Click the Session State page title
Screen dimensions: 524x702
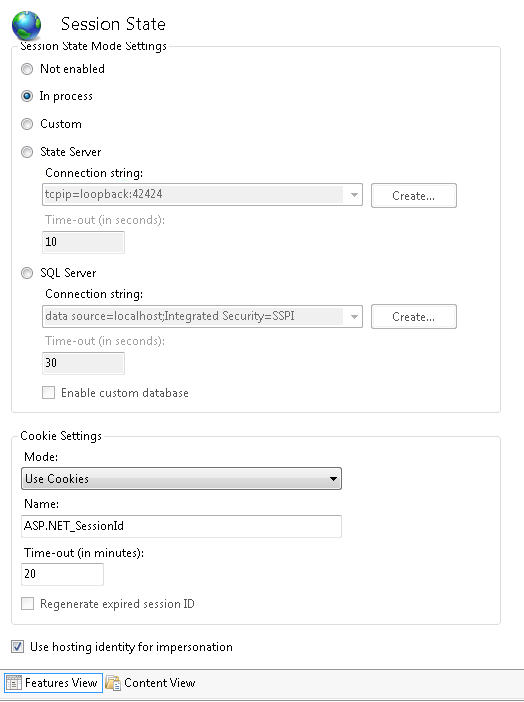113,24
